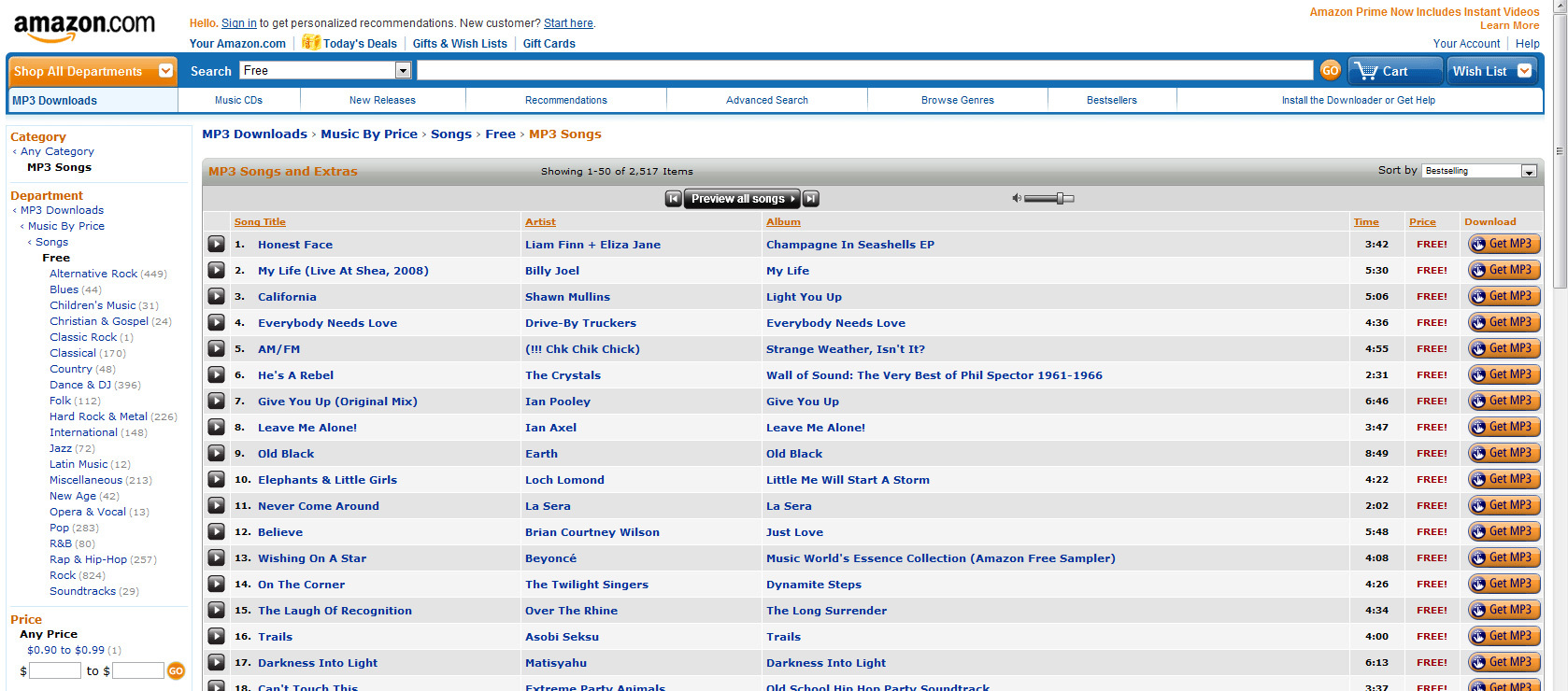Play the song Honest Face
This screenshot has height=691, width=1568.
(216, 244)
